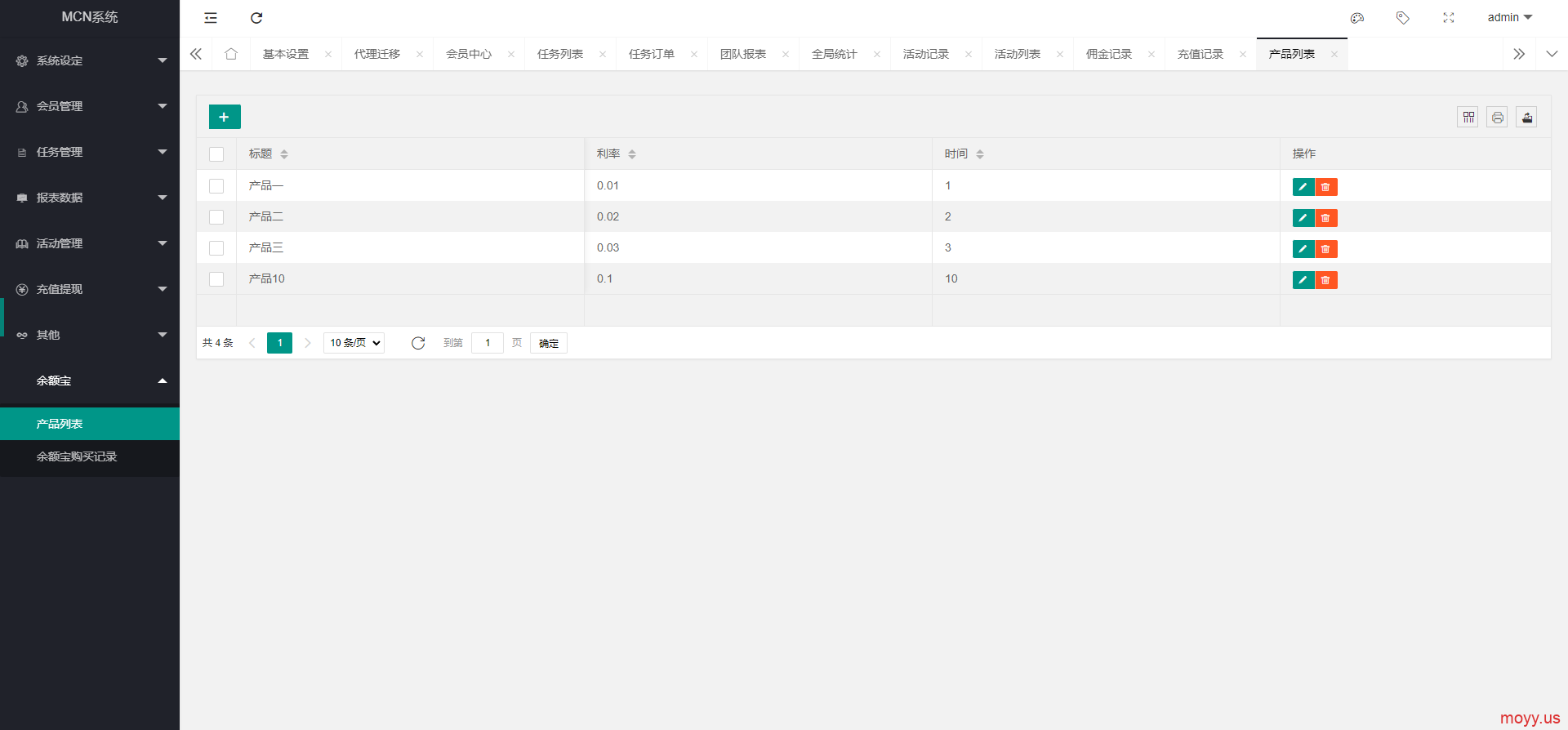Delete the 产品二 row
Screen dimensions: 1568x730
click(x=1326, y=218)
